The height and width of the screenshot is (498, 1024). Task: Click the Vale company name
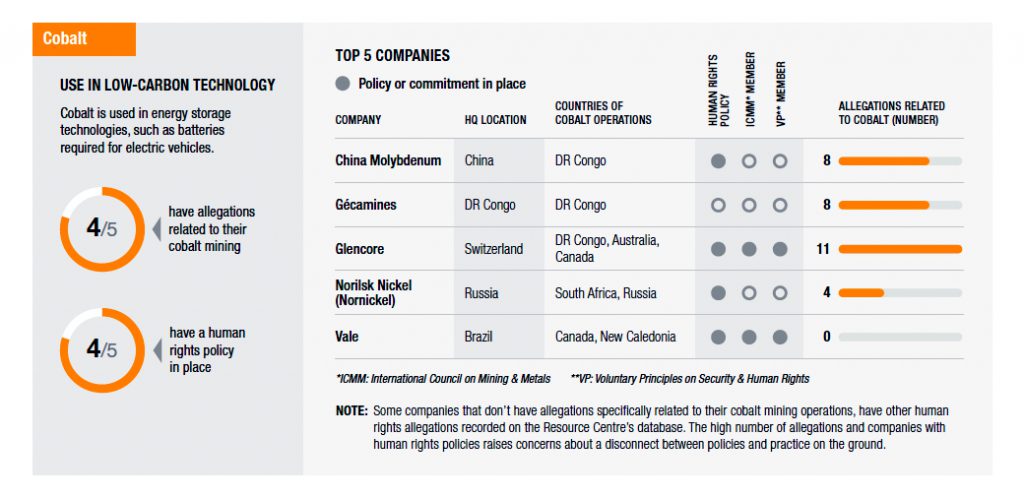[x=347, y=337]
